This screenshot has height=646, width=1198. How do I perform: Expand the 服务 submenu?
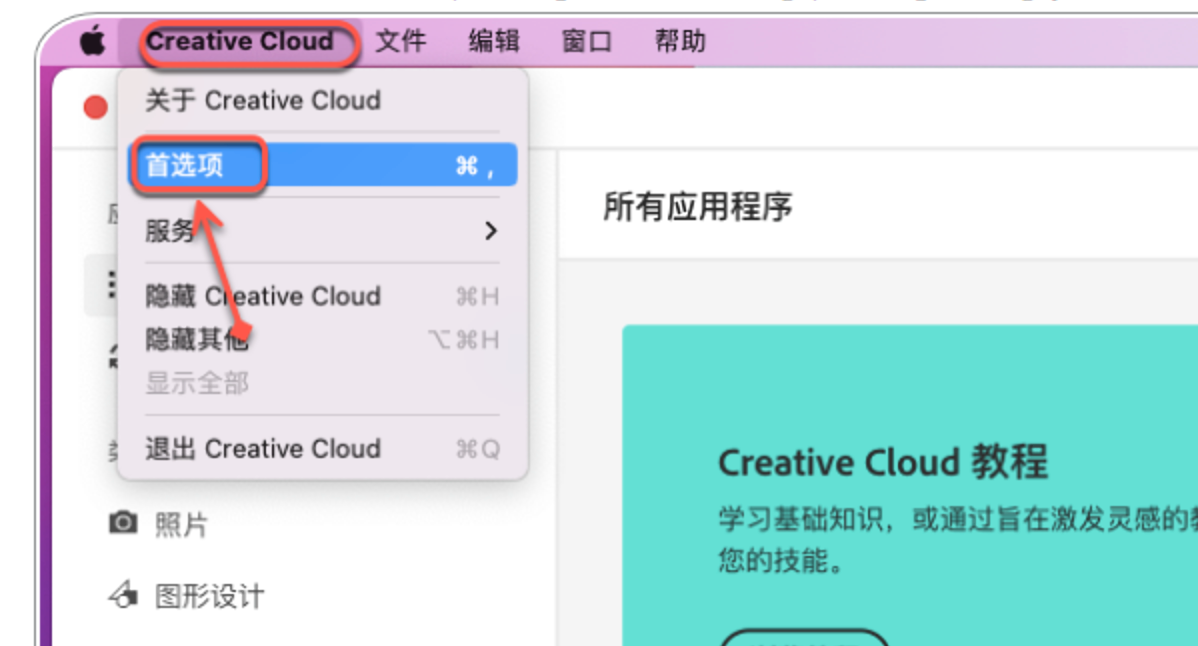(322, 231)
